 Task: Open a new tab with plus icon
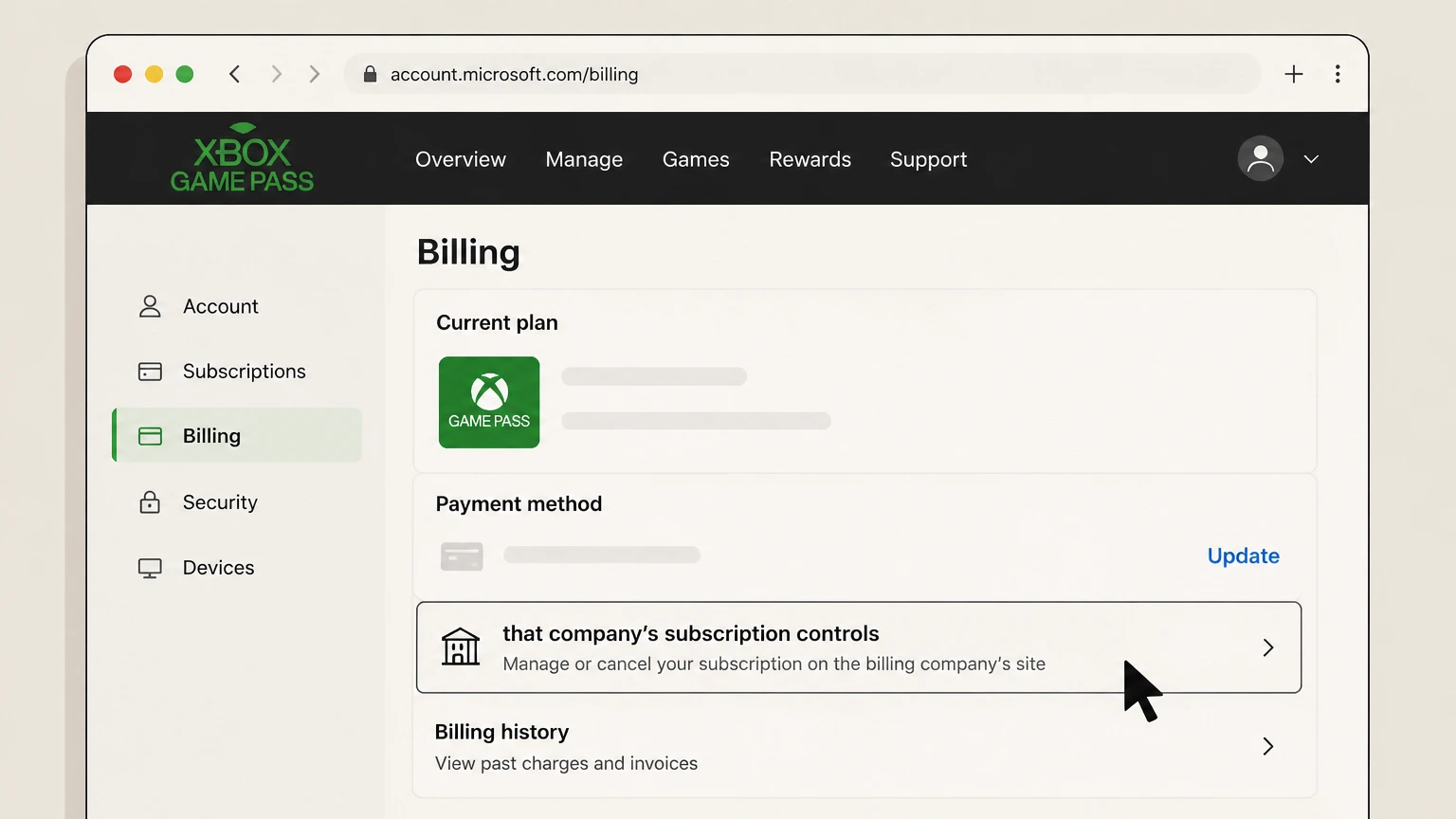[1294, 74]
